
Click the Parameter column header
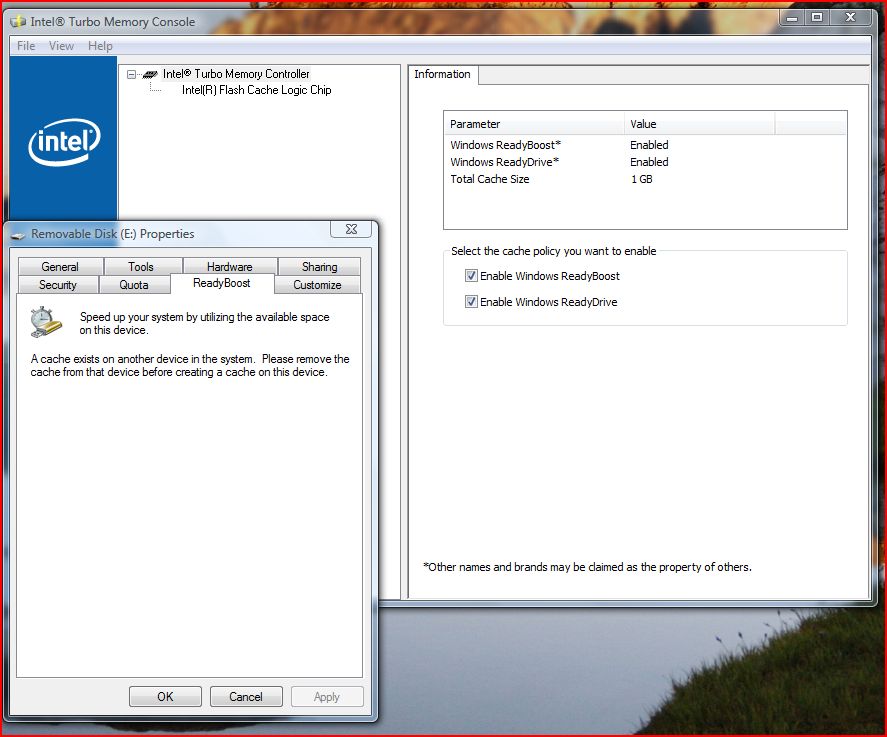click(534, 124)
